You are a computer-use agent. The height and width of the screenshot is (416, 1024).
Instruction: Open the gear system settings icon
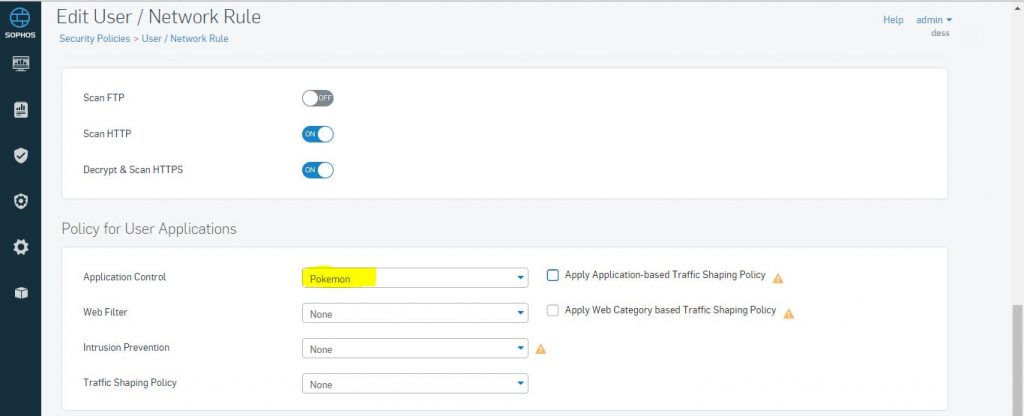[21, 247]
